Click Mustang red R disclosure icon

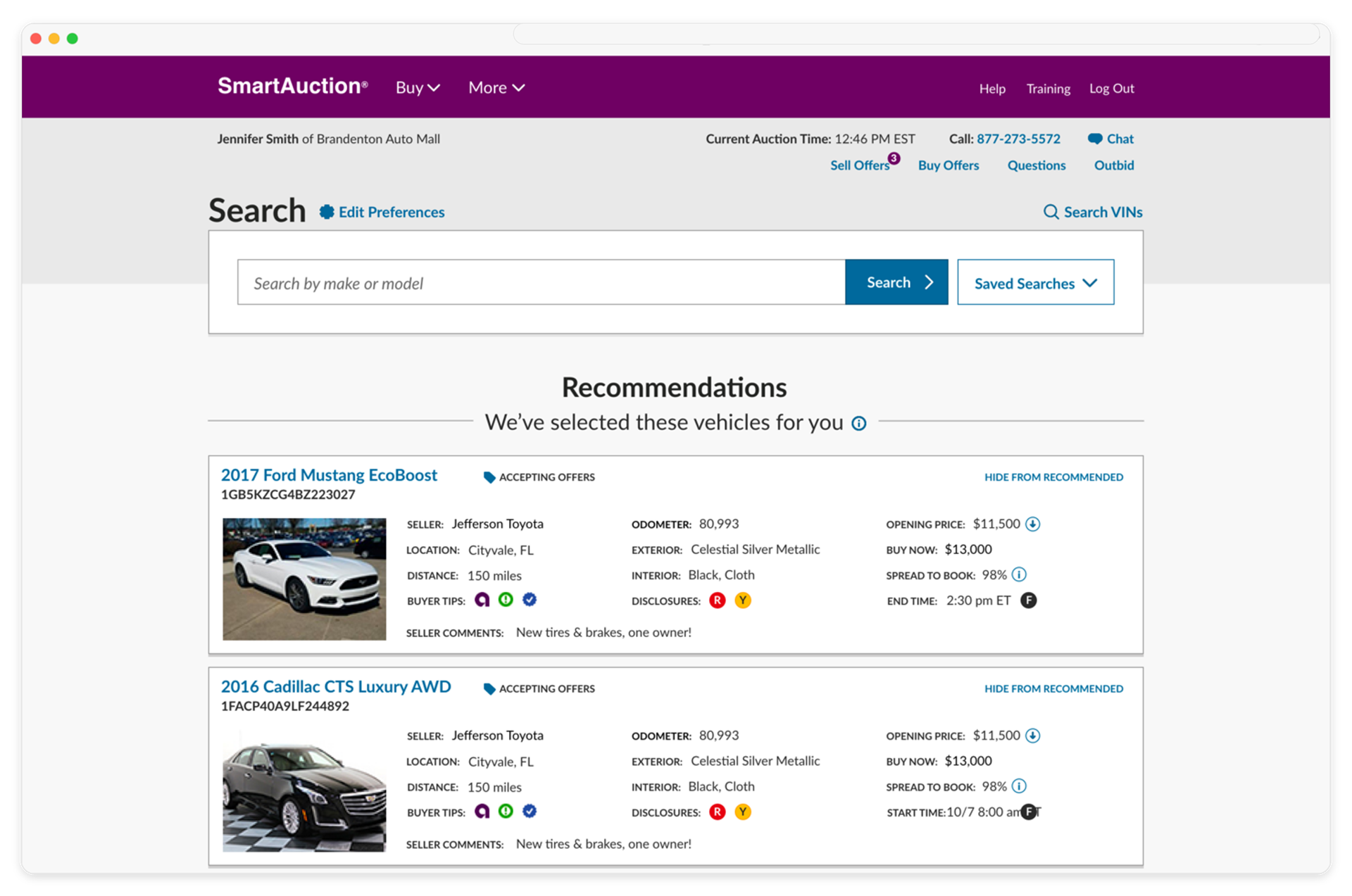[717, 600]
